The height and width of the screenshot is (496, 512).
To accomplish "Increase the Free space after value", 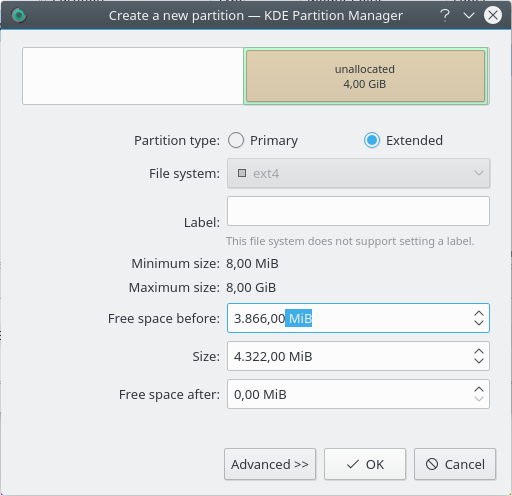I will pyautogui.click(x=479, y=390).
